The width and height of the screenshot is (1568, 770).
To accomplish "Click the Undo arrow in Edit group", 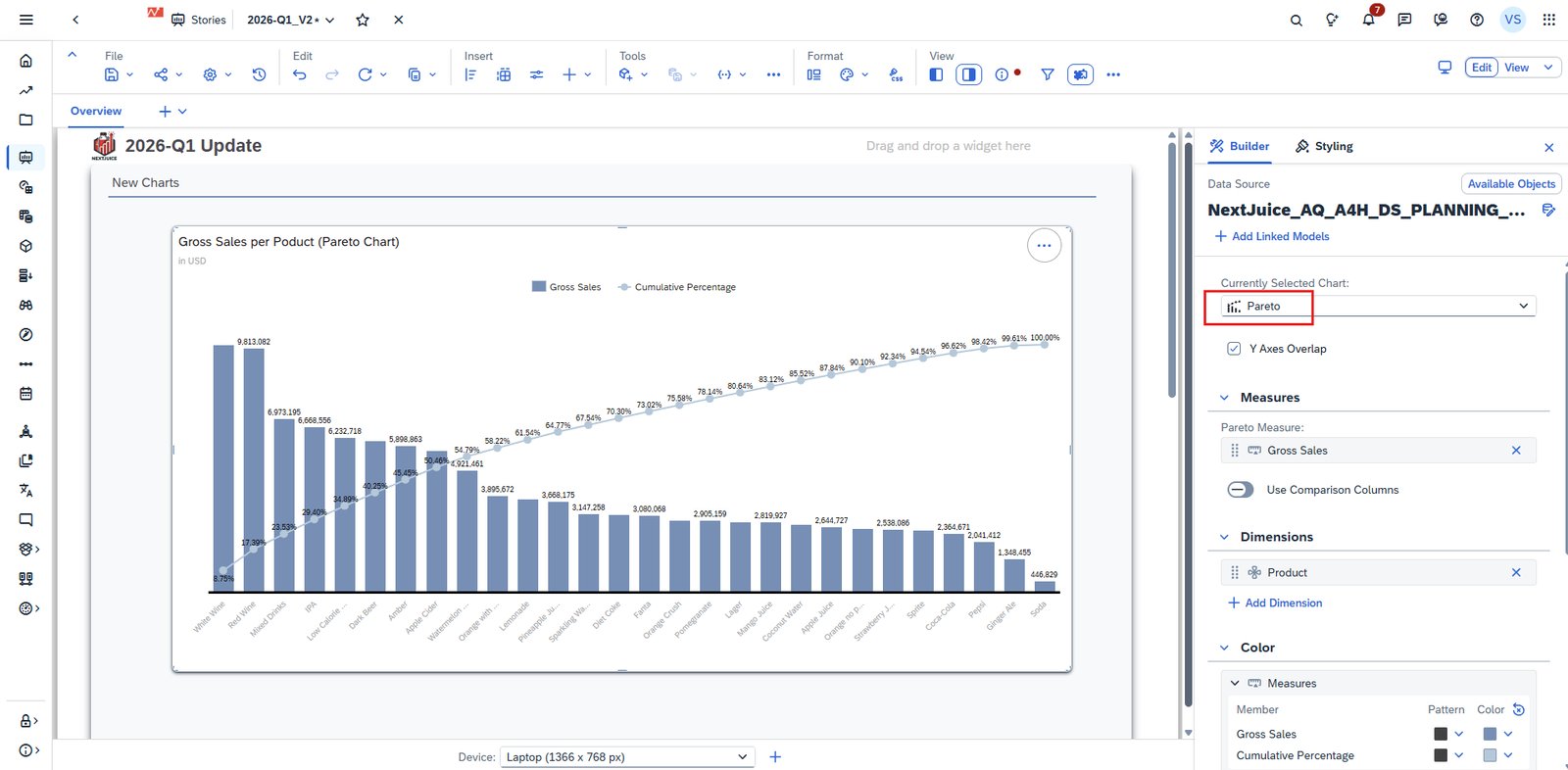I will click(300, 74).
